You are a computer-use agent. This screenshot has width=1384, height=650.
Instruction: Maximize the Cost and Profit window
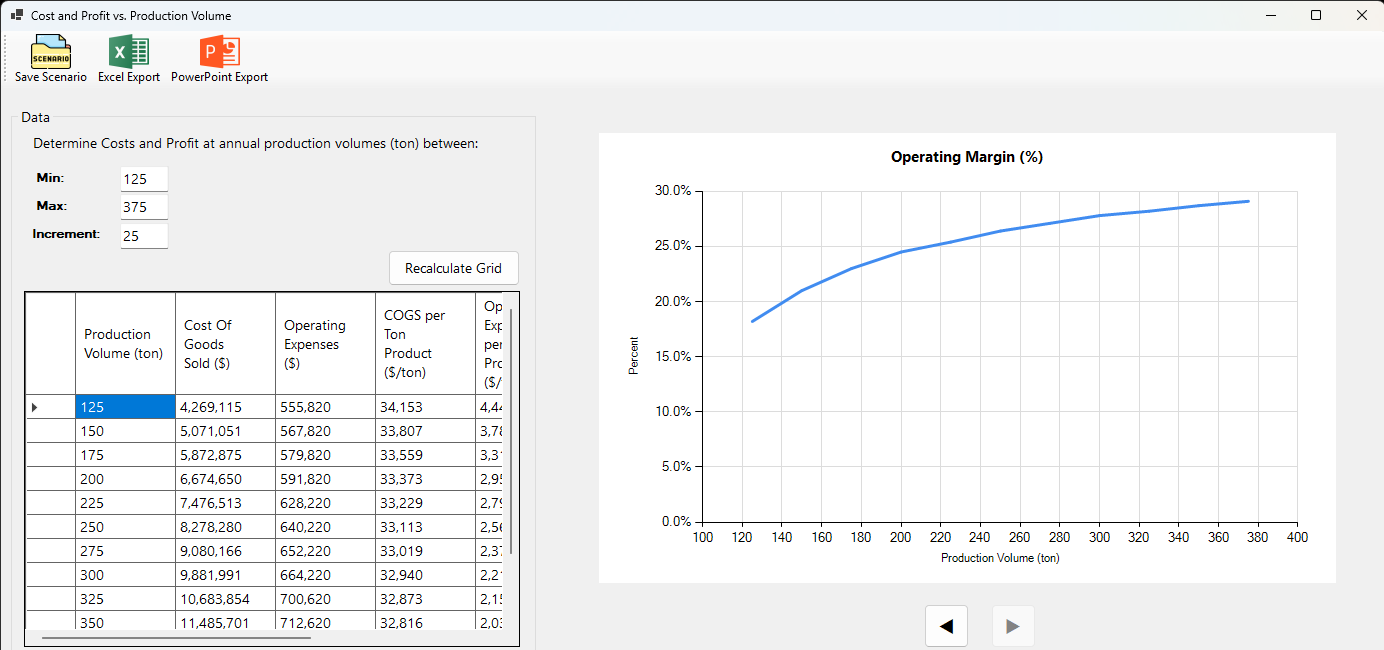(x=1315, y=15)
